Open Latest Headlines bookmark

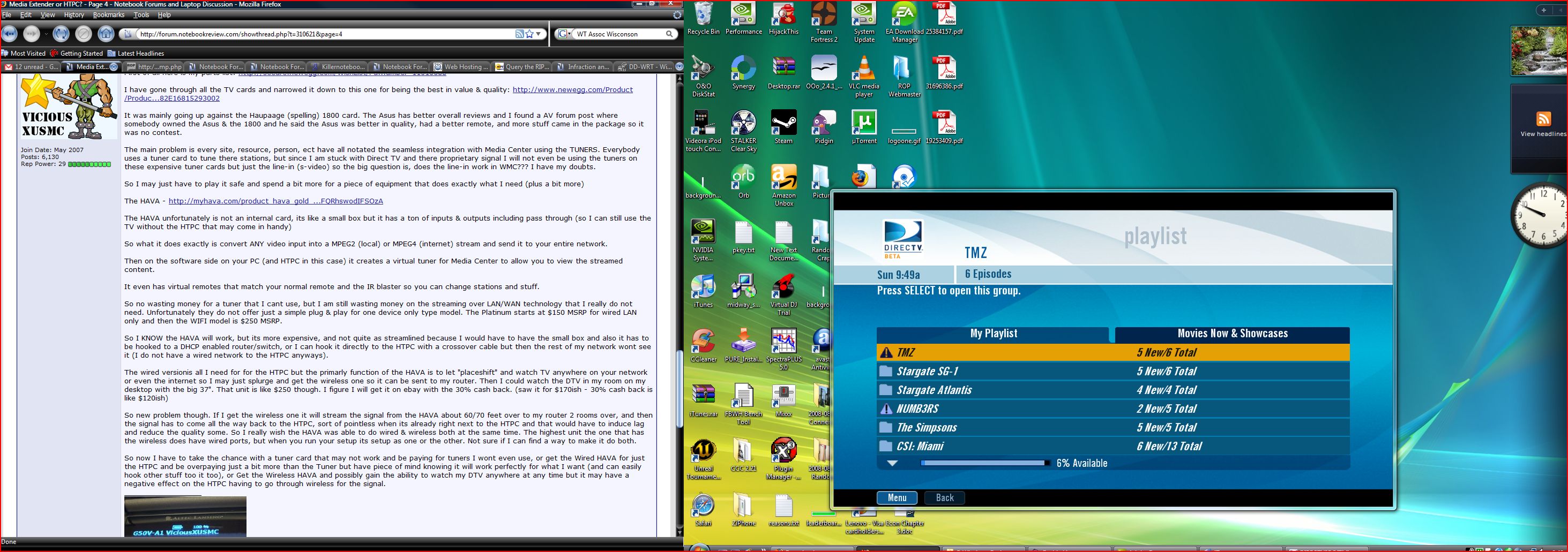click(136, 54)
